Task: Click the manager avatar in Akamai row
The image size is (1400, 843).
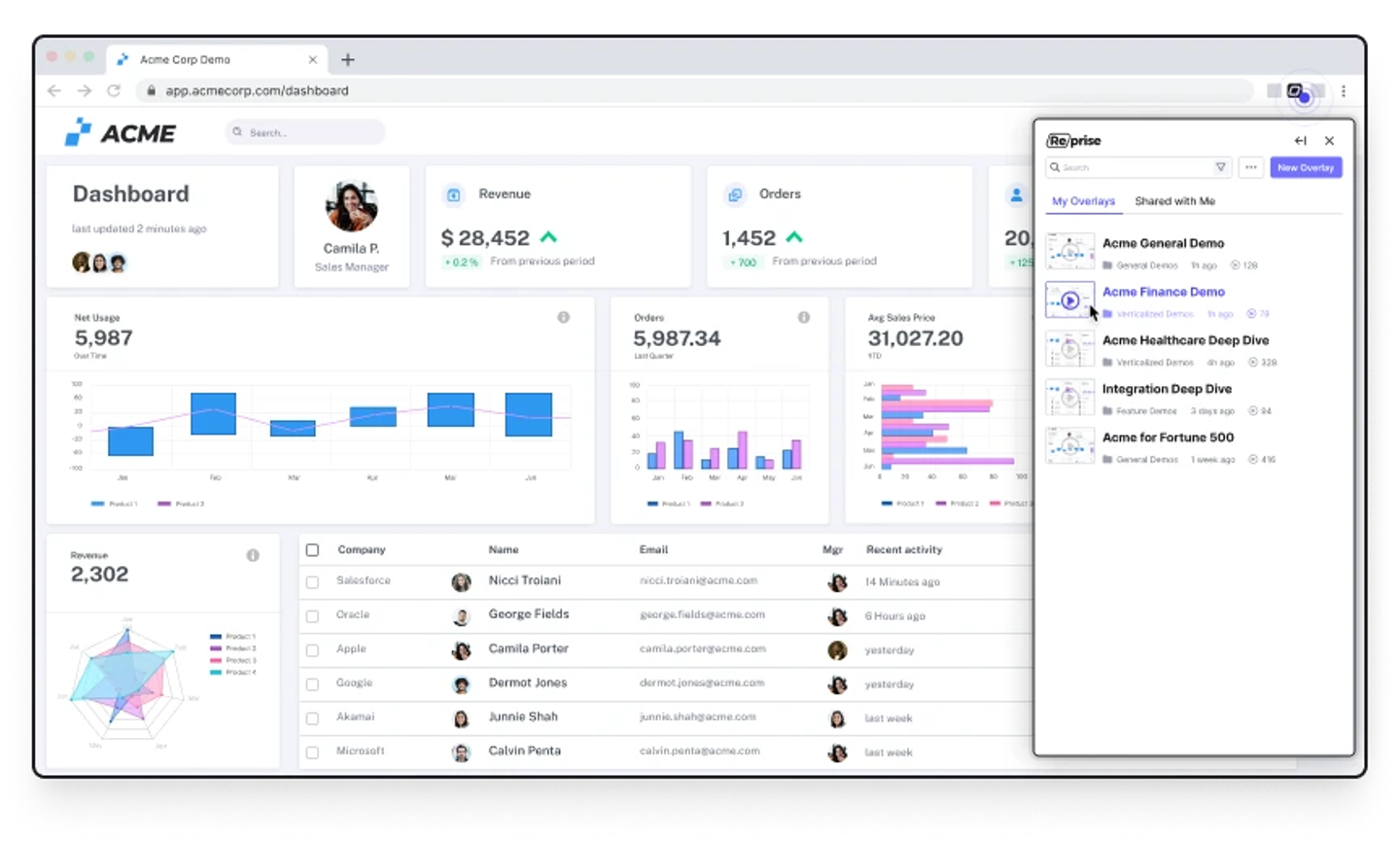Action: click(x=837, y=719)
